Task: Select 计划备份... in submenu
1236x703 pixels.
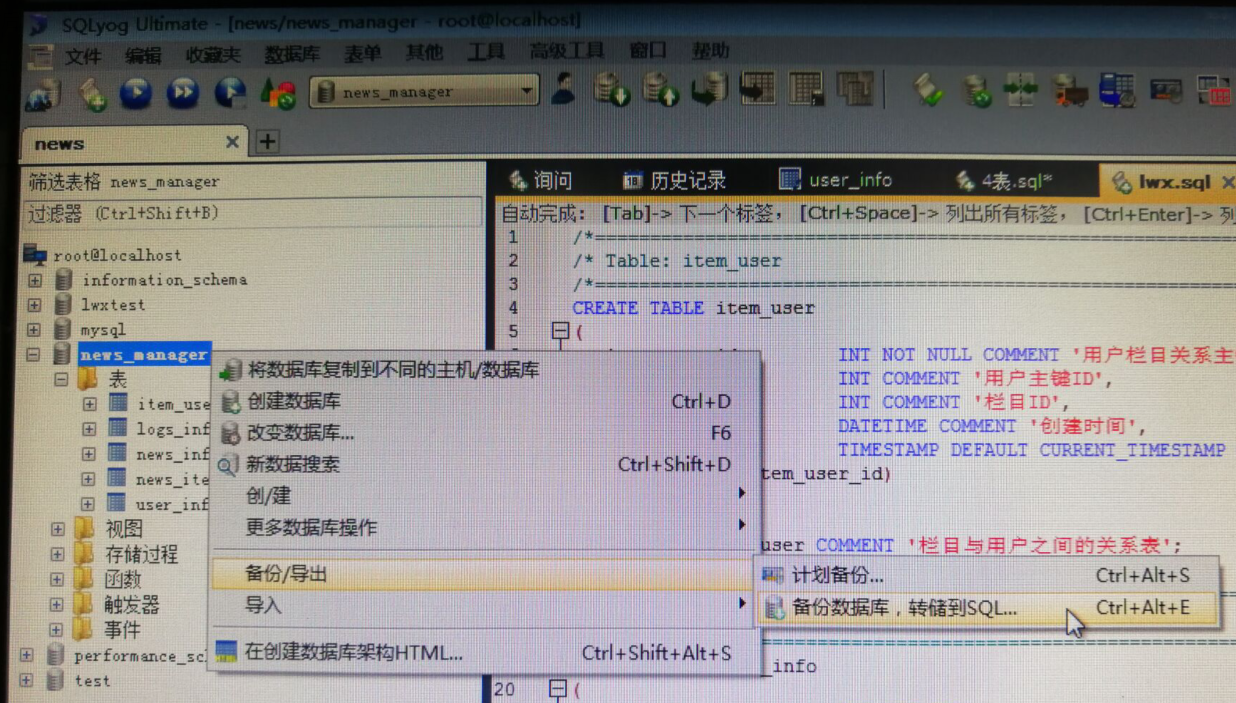Action: [x=986, y=576]
